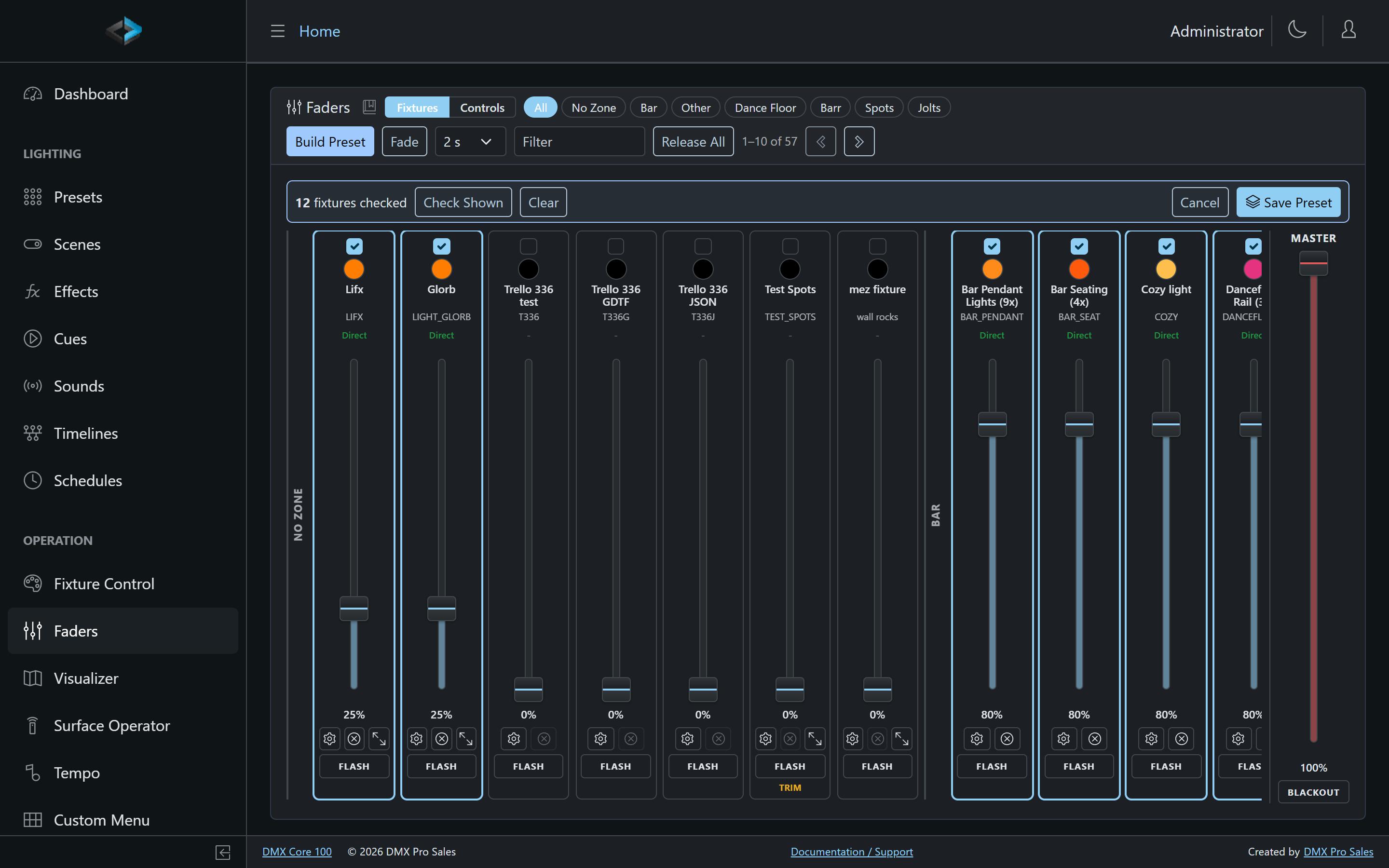Check the Trello 336 test checkbox

pos(529,246)
